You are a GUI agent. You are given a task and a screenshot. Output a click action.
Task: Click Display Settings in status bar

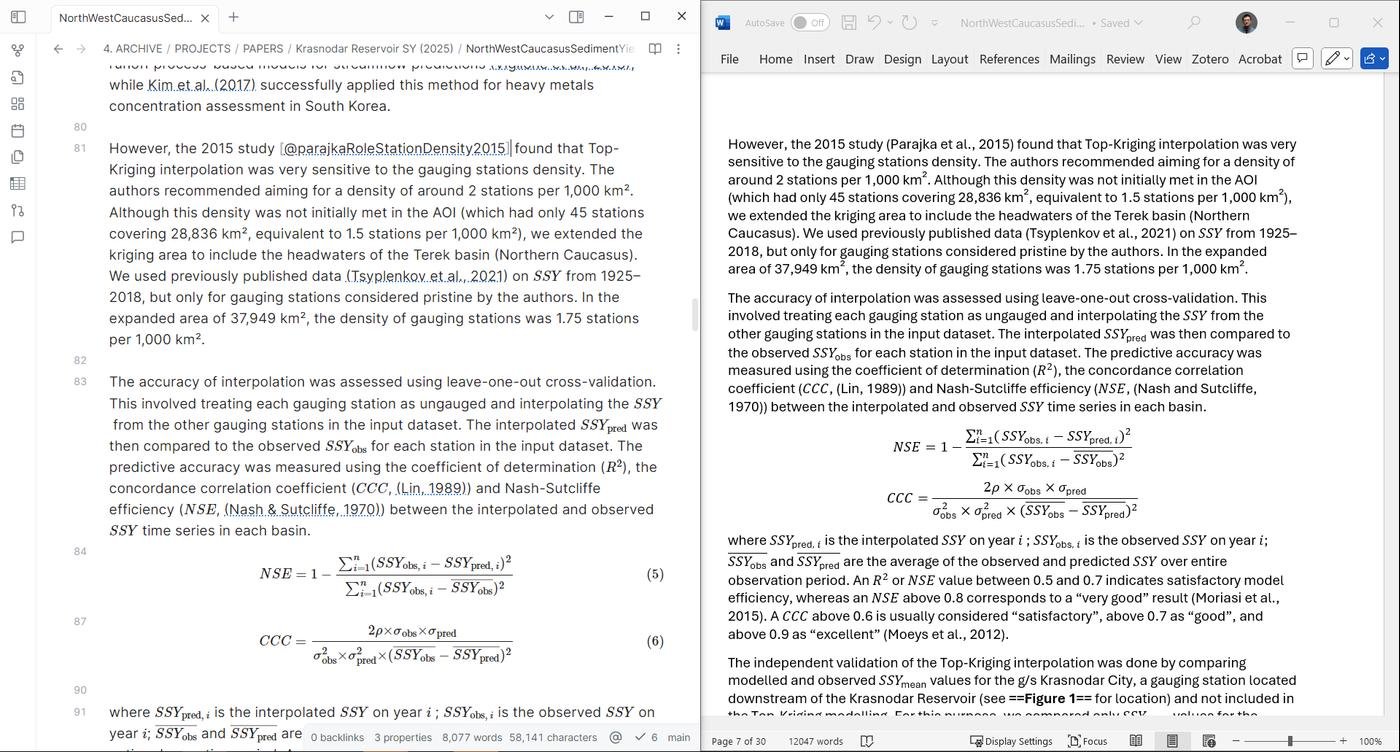1010,741
